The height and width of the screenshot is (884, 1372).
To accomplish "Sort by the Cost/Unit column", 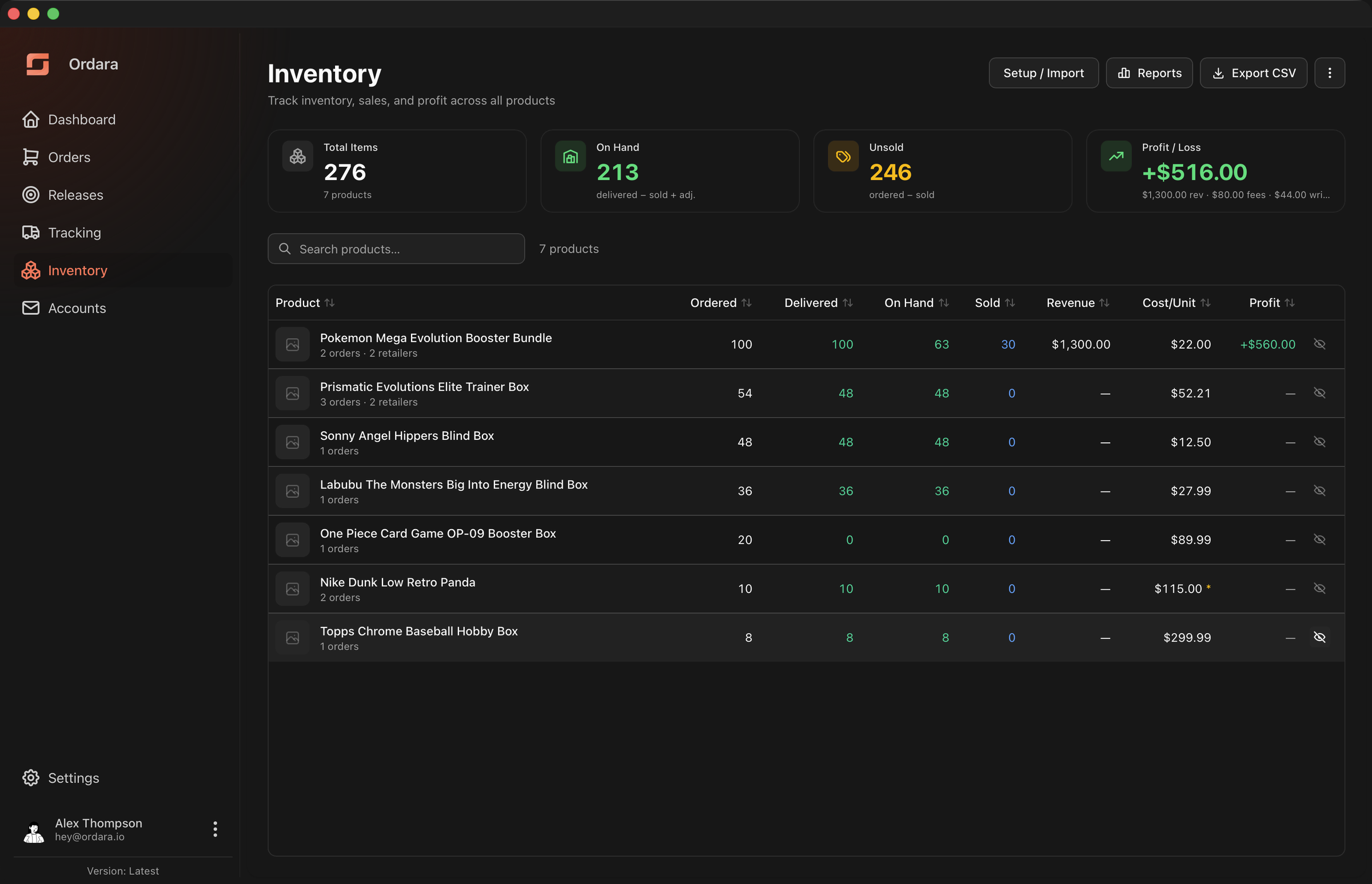I will (x=1176, y=303).
